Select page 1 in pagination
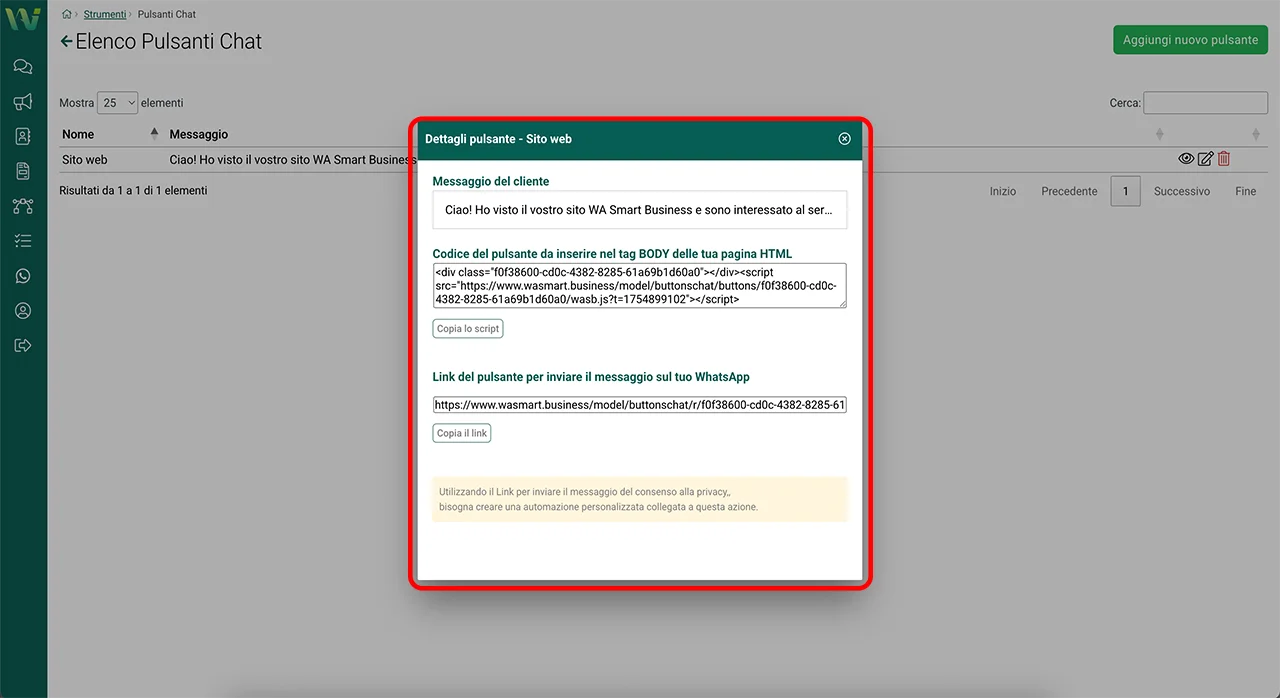1280x698 pixels. pos(1126,191)
